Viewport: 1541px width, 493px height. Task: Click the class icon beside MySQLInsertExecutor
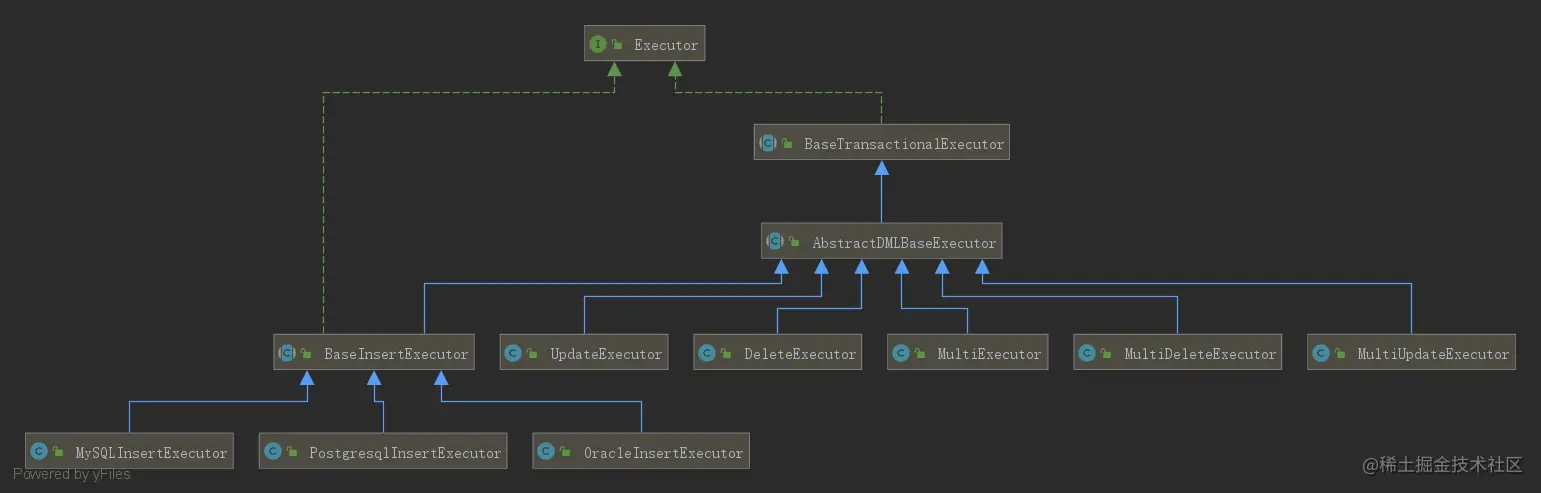40,452
